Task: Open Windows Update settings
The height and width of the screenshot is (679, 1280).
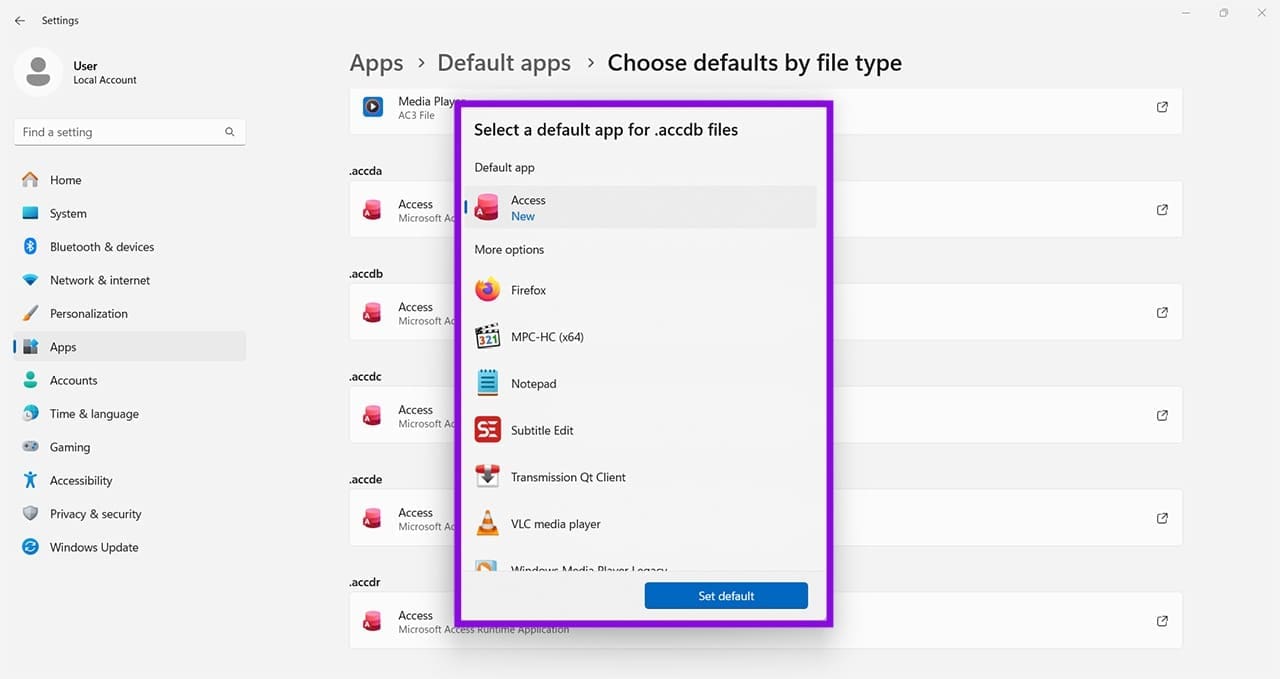Action: [129, 547]
